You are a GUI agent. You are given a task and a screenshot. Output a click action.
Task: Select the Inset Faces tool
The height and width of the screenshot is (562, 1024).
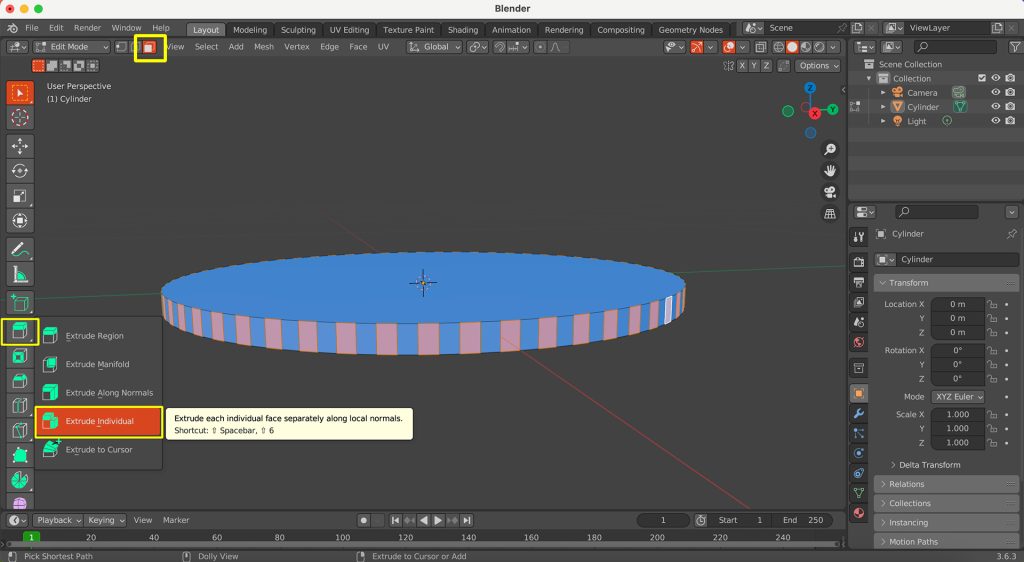tap(20, 356)
